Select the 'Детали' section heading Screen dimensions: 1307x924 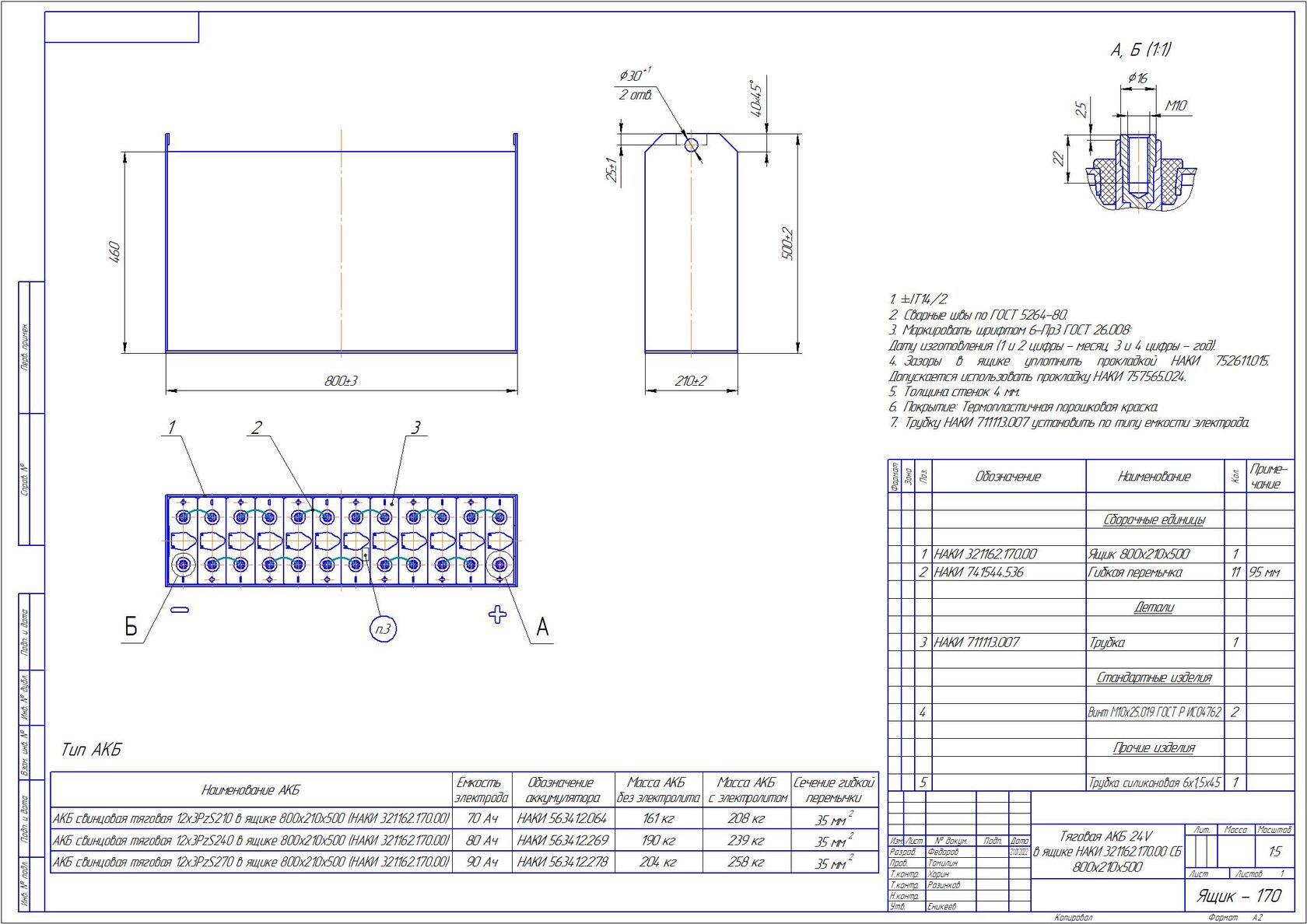pos(1155,607)
